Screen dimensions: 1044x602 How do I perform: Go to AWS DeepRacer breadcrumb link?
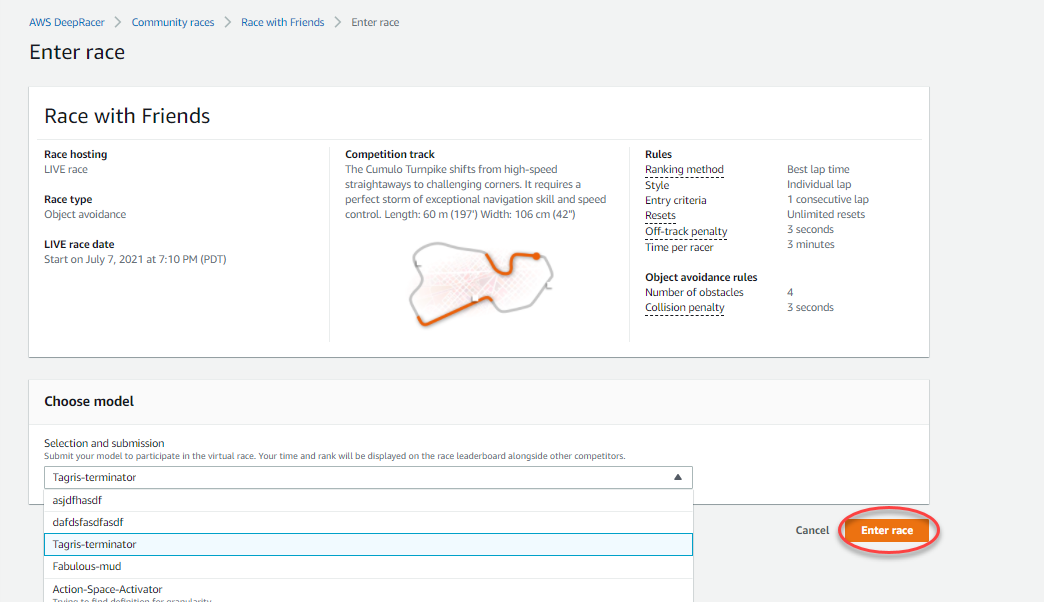click(x=69, y=22)
